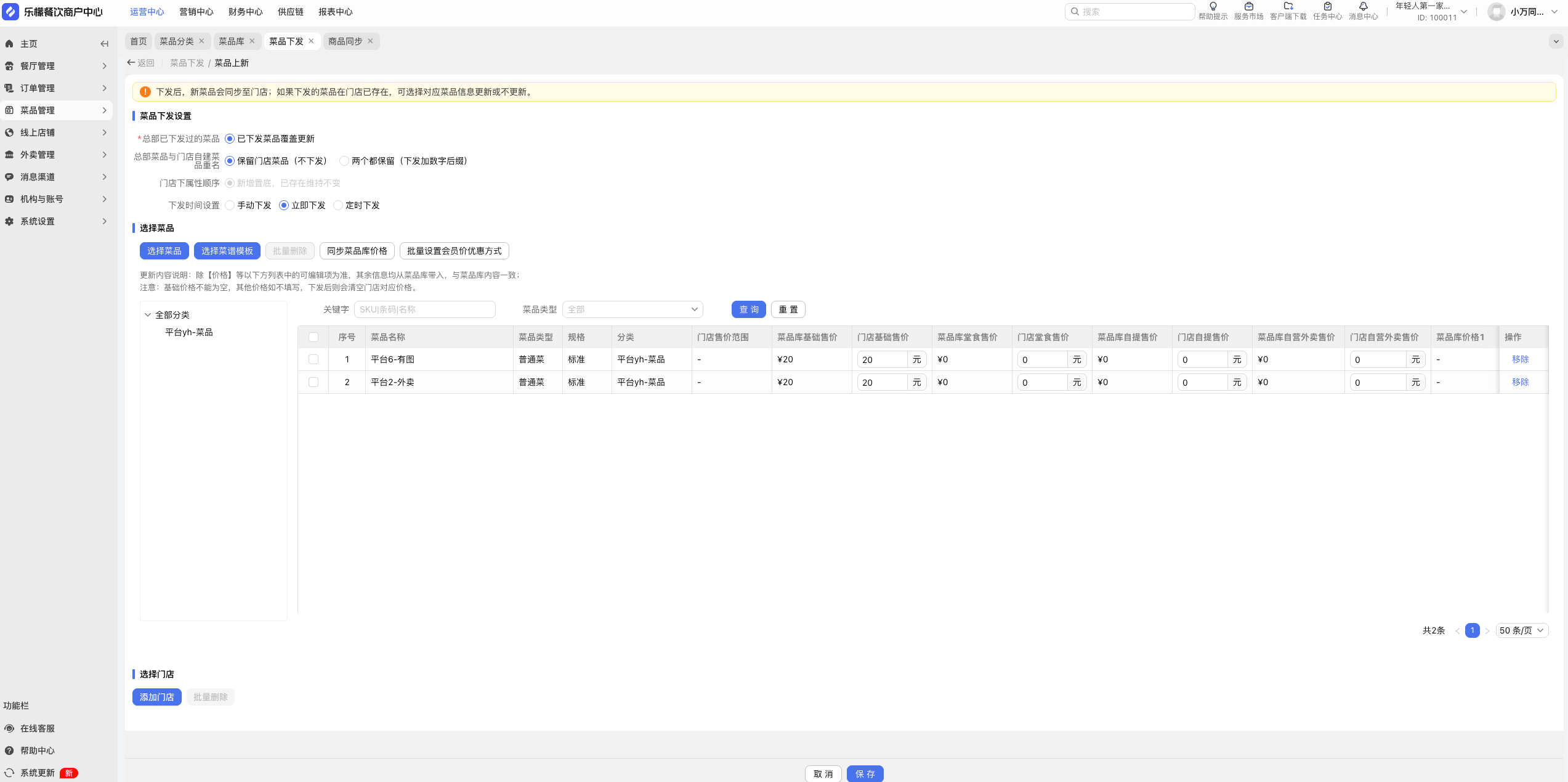
Task: Check the row for 平台6-有图
Action: pos(313,359)
